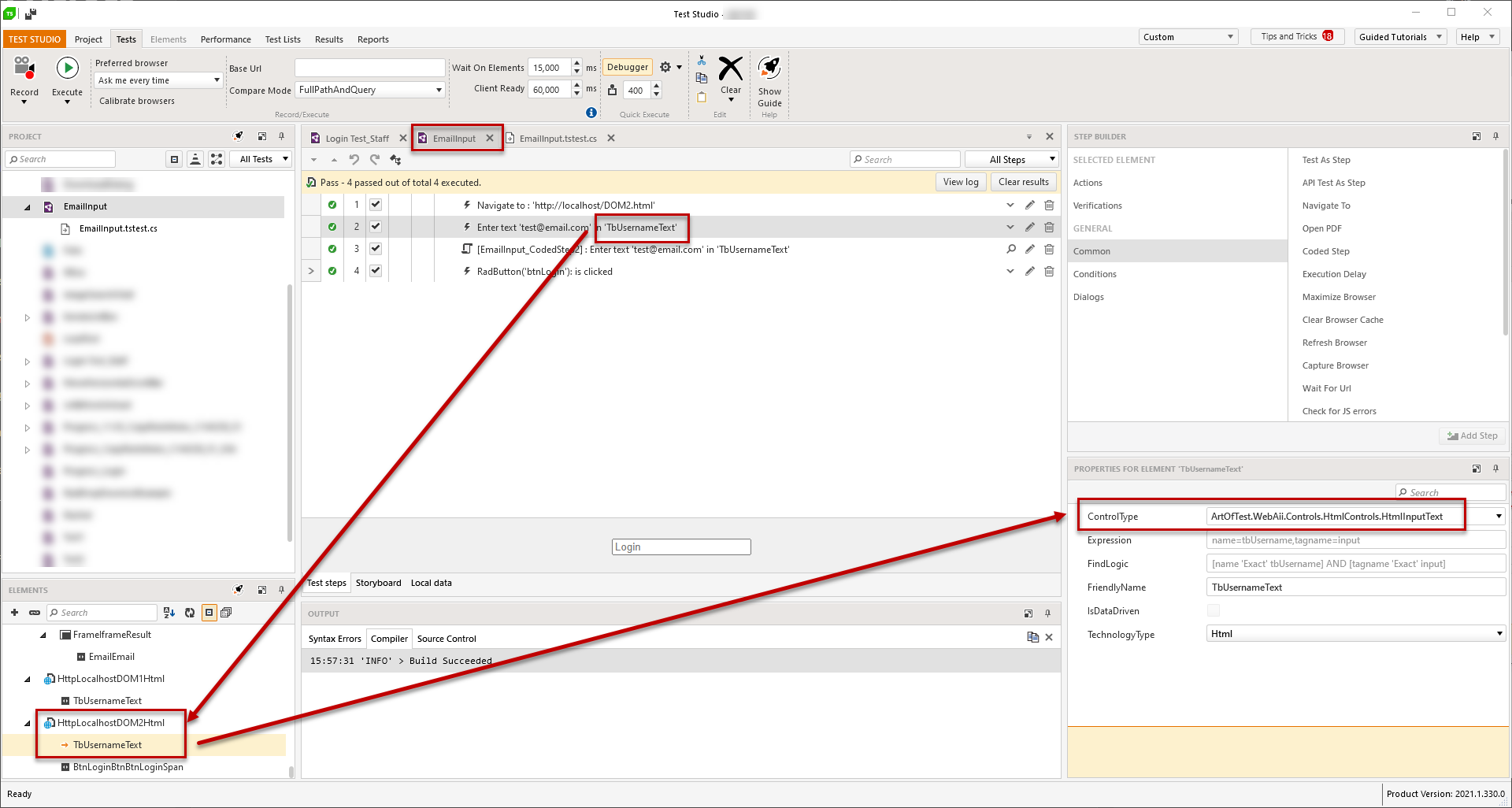Viewport: 1512px width, 808px height.
Task: Click the magnifier icon on coded step 3
Action: click(x=1011, y=250)
